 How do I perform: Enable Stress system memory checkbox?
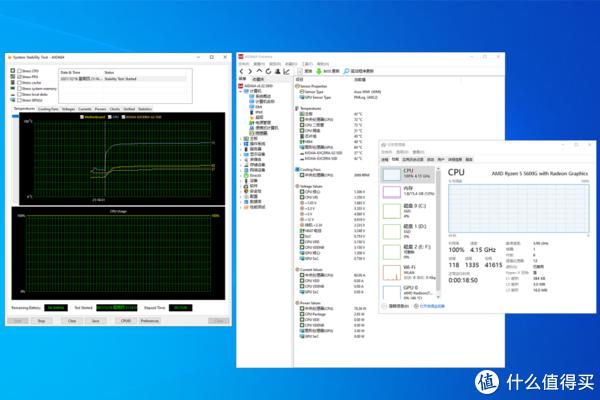(x=19, y=88)
